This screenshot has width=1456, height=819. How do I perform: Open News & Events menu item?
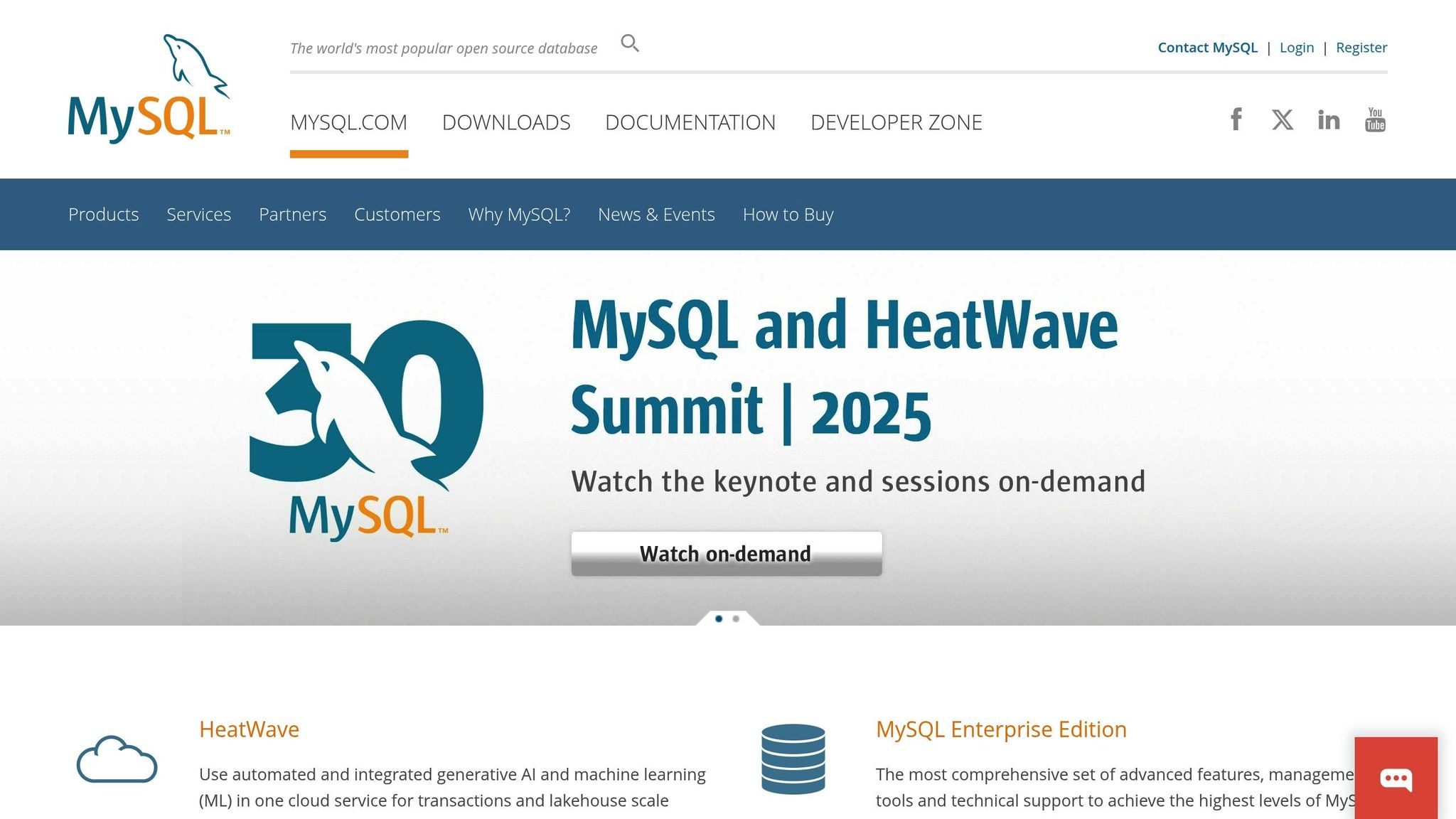pos(656,215)
